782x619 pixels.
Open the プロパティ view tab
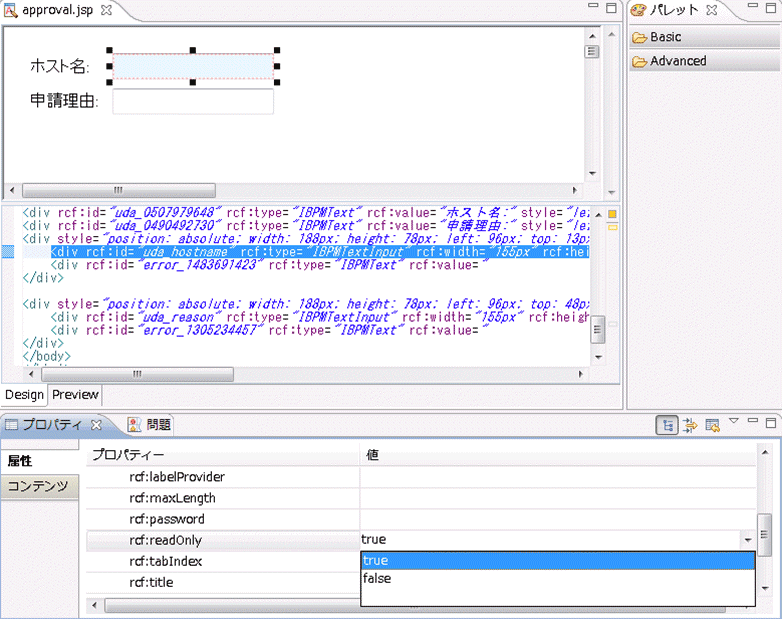point(52,424)
